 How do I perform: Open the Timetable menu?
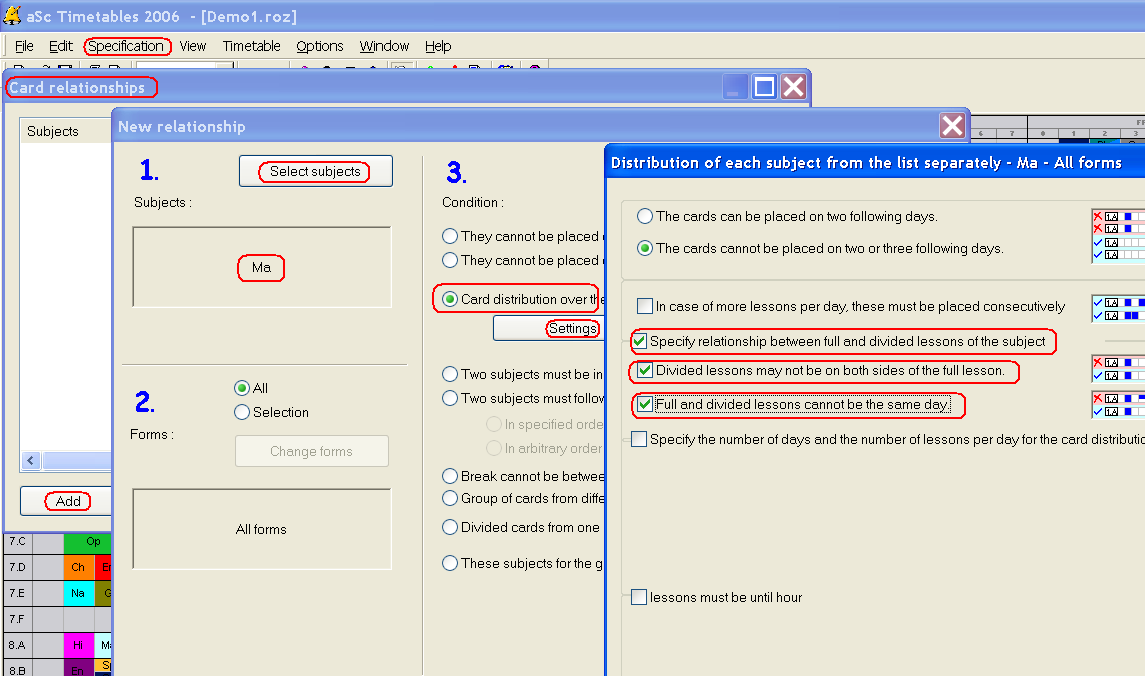251,46
